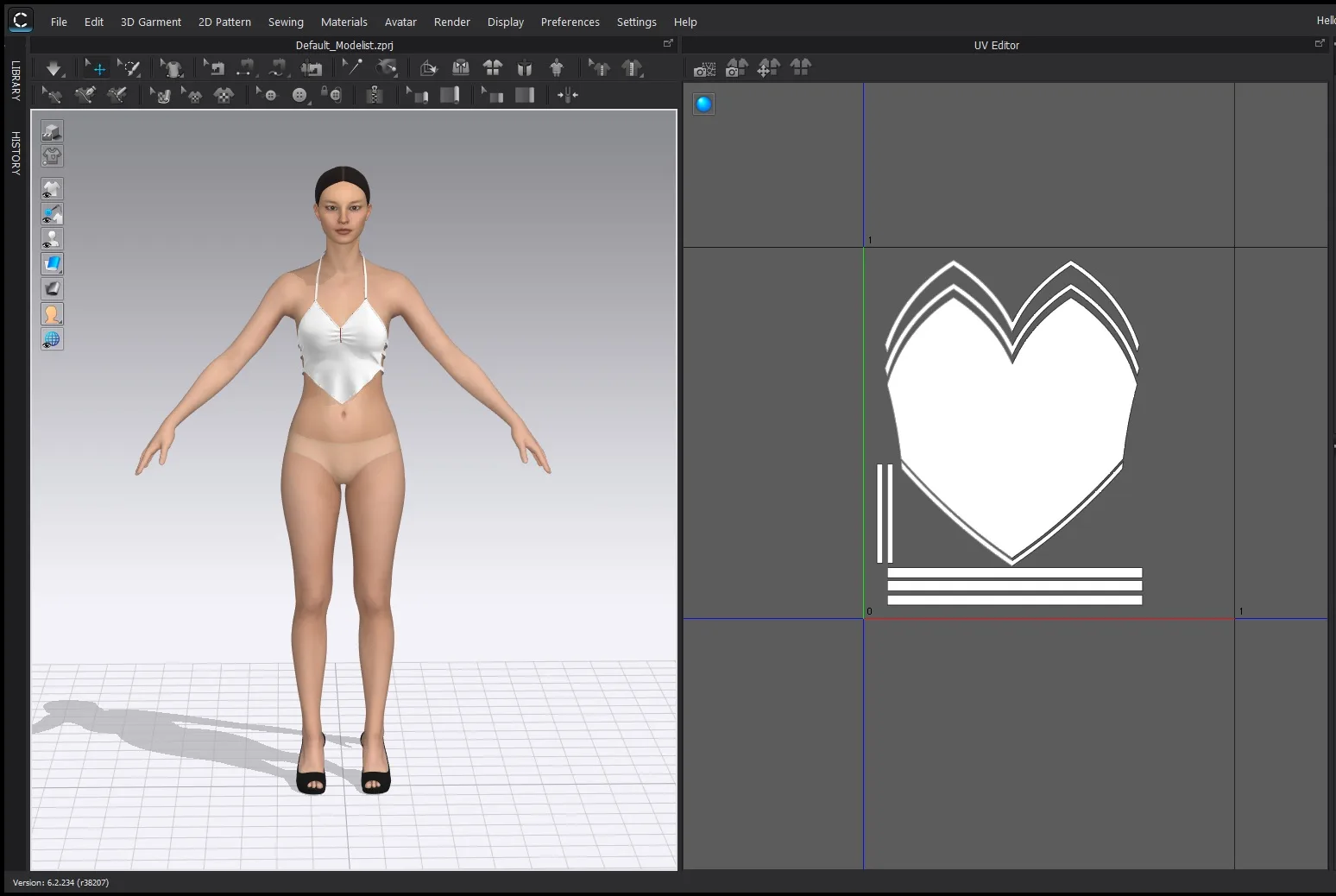This screenshot has height=896, width=1336.
Task: Toggle Show Garment eye-shirt icon
Action: click(x=52, y=189)
